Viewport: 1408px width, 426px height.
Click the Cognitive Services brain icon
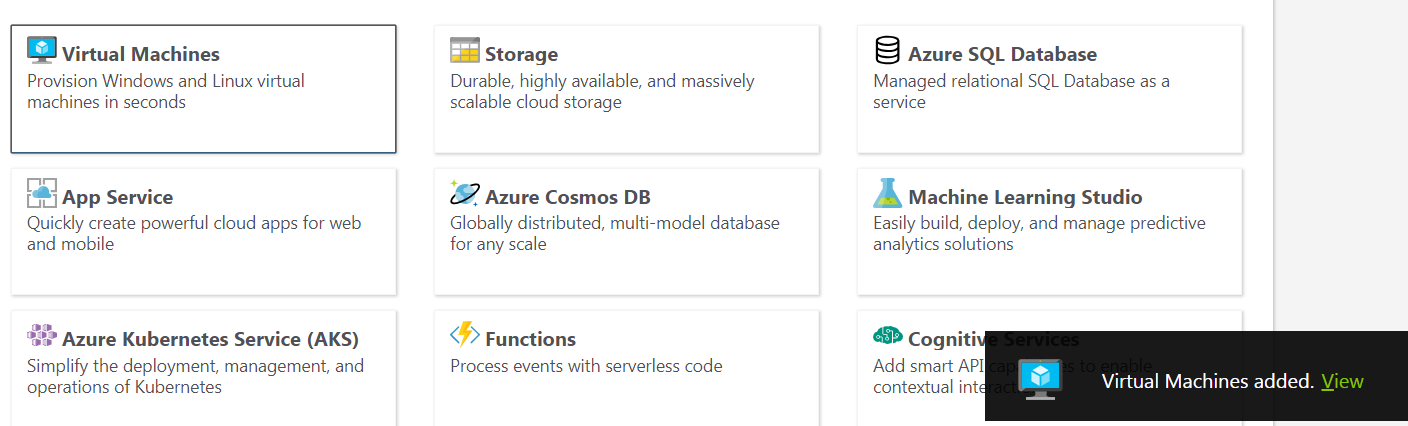(x=887, y=335)
